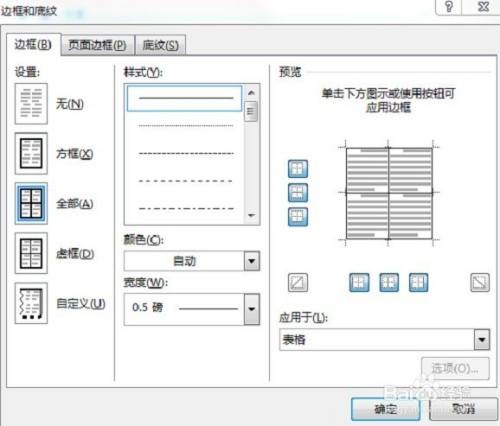Toggle the diagonal down border button

[480, 283]
